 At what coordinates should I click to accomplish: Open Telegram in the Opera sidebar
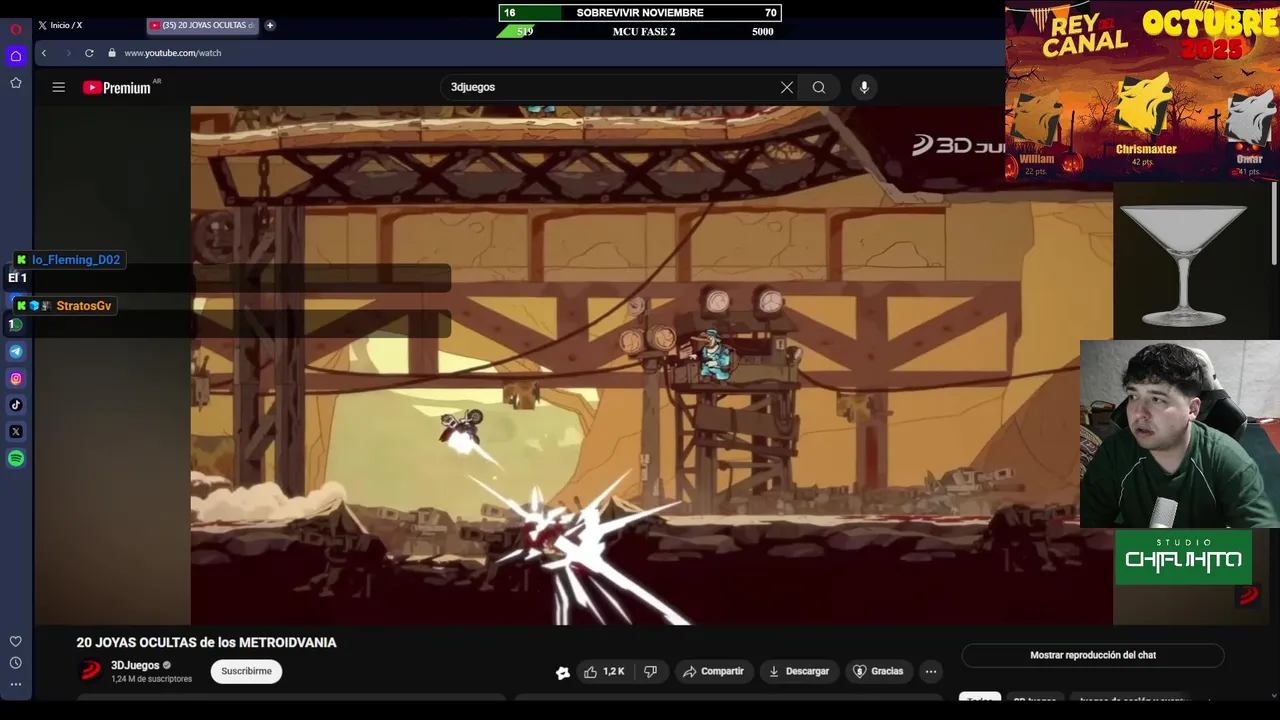pyautogui.click(x=16, y=351)
